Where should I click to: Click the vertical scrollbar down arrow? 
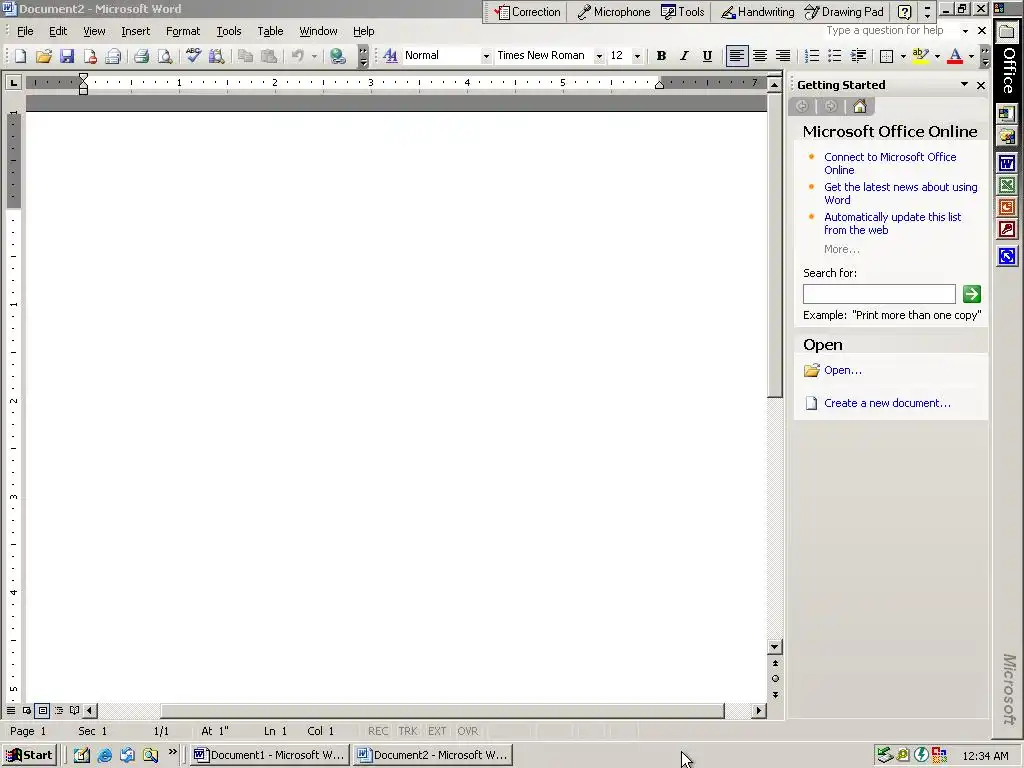click(x=775, y=647)
